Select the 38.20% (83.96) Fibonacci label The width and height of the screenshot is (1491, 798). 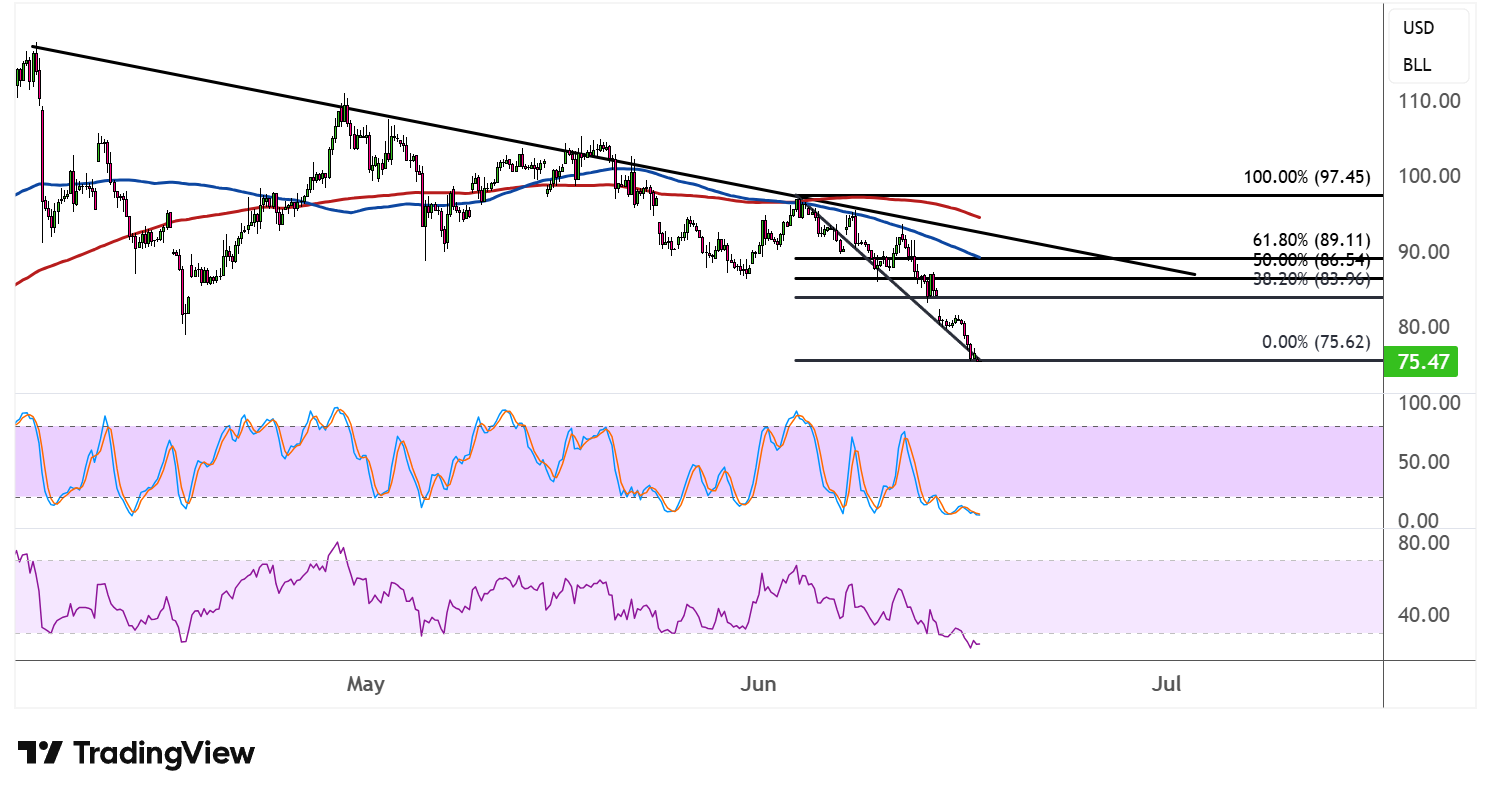(x=1312, y=279)
